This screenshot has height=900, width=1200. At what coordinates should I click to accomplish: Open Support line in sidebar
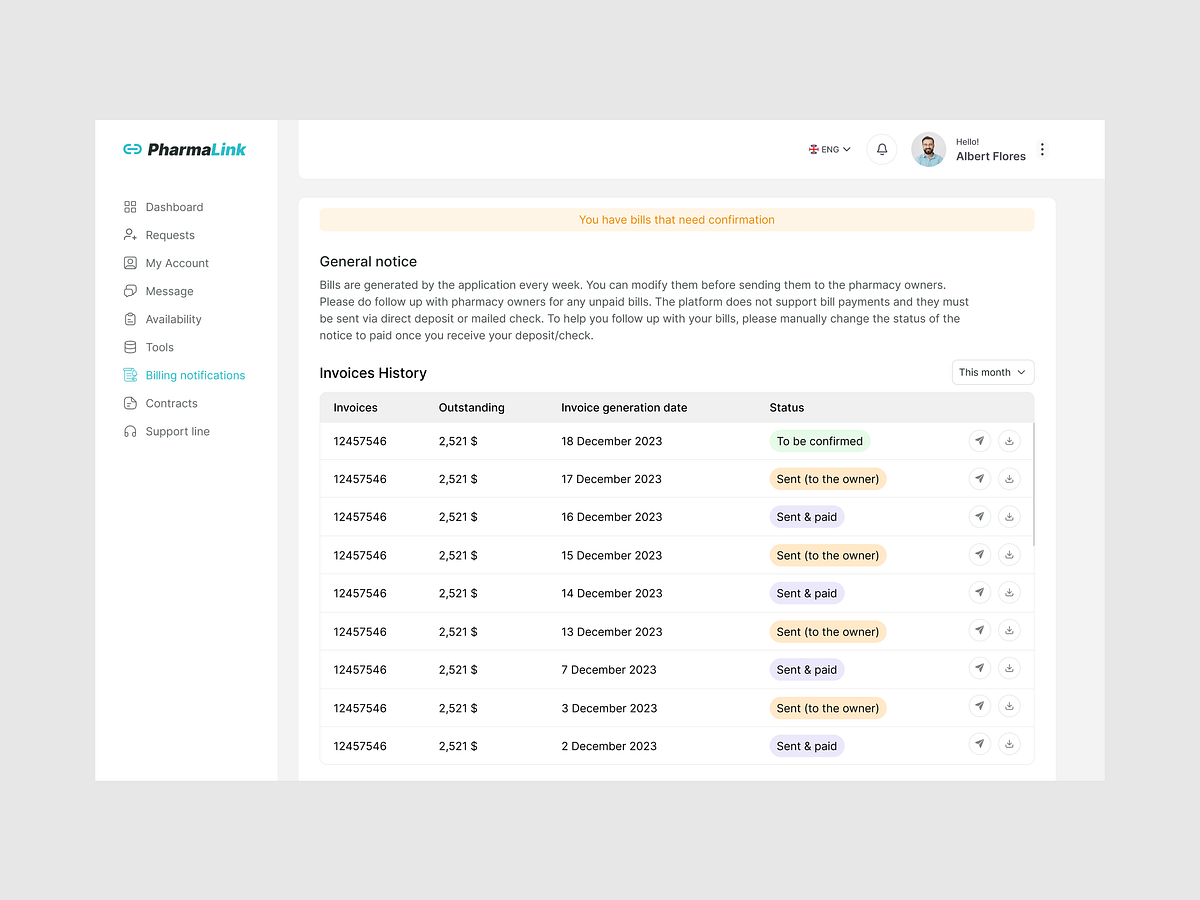click(166, 431)
